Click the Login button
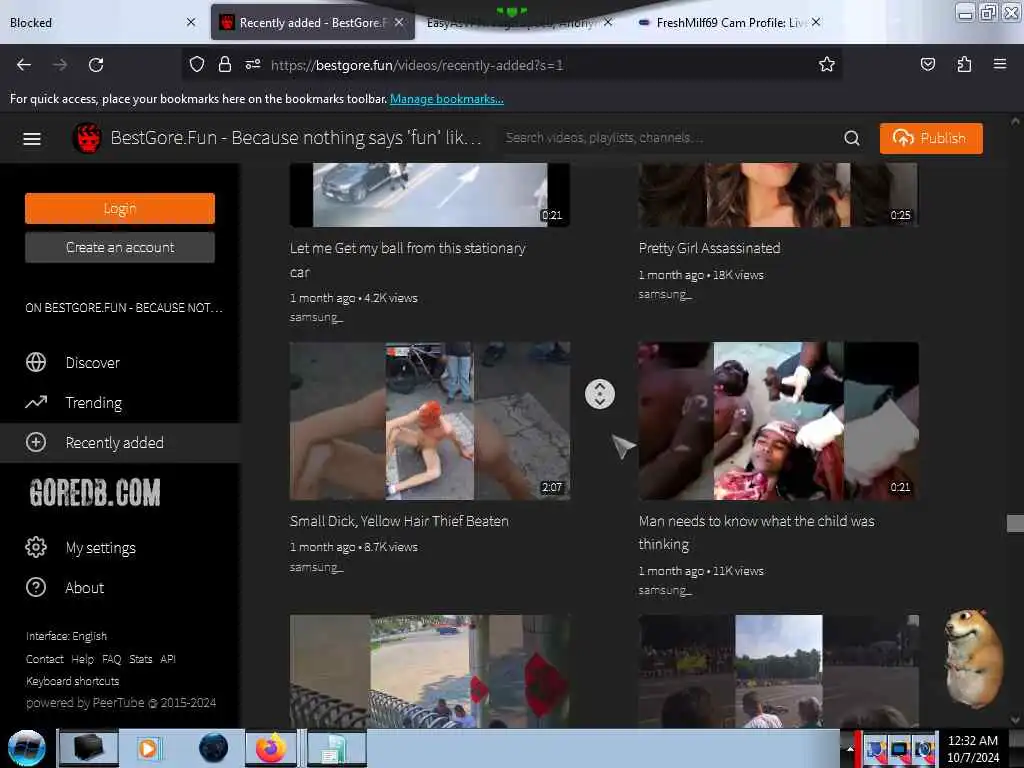 [x=120, y=208]
